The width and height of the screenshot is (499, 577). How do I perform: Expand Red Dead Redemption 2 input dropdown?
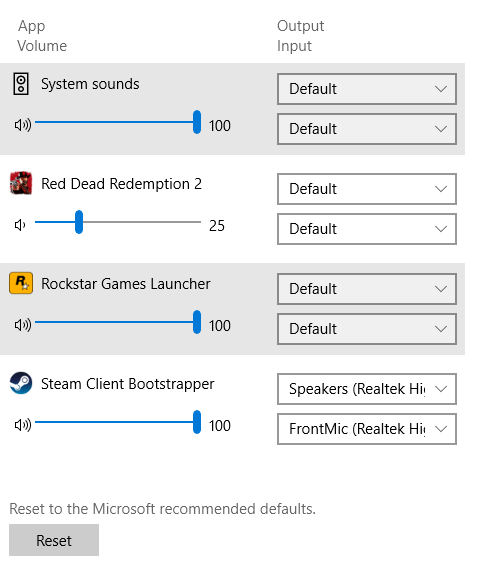(x=367, y=229)
